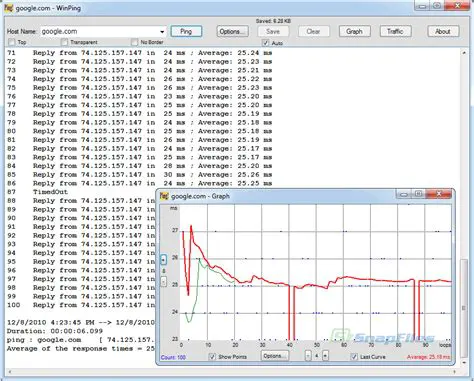This screenshot has height=381, width=474.
Task: Click the 'Count: 100' label in the Graph window
Action: point(173,357)
